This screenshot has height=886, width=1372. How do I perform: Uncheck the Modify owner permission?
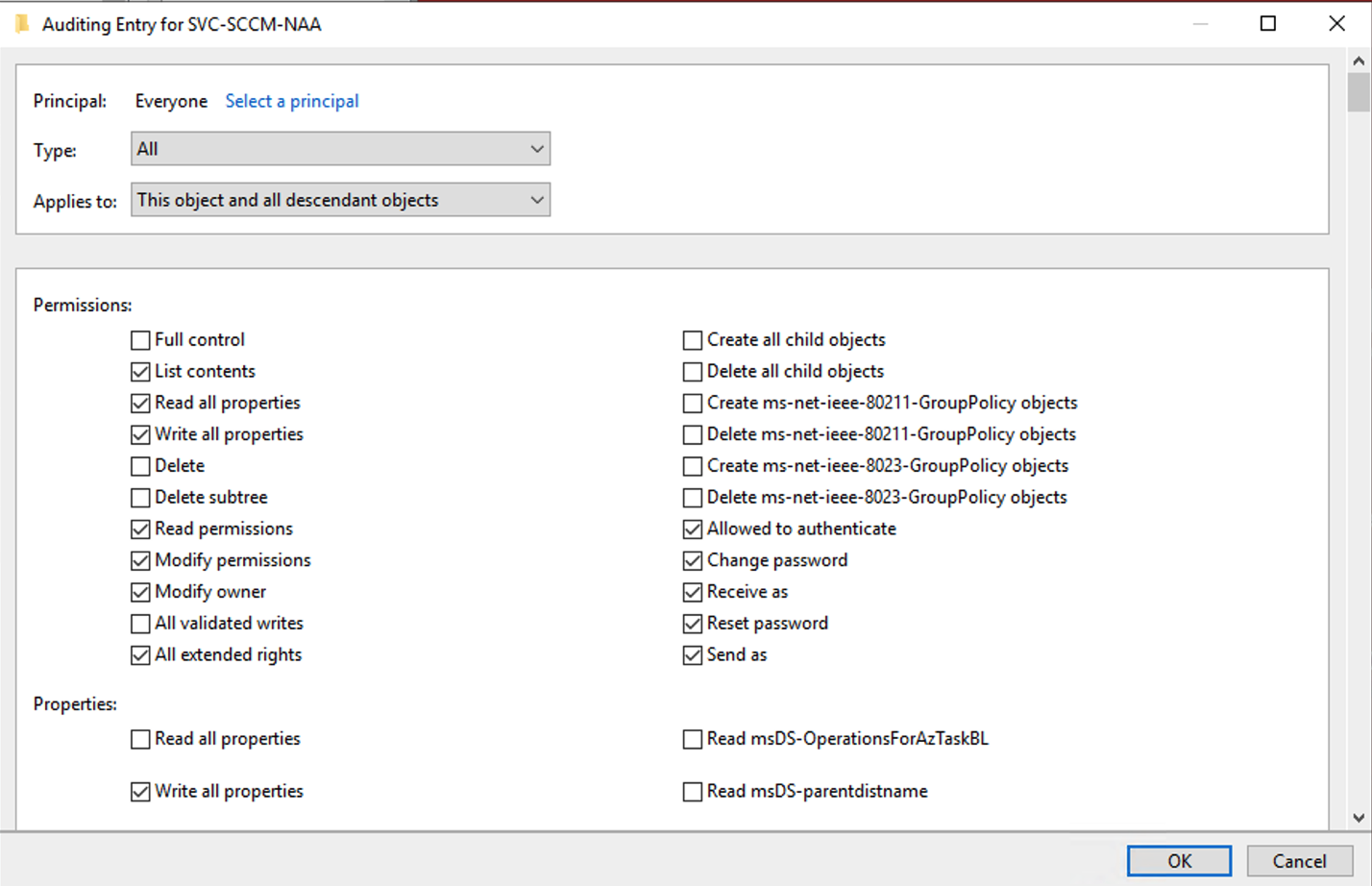click(139, 592)
